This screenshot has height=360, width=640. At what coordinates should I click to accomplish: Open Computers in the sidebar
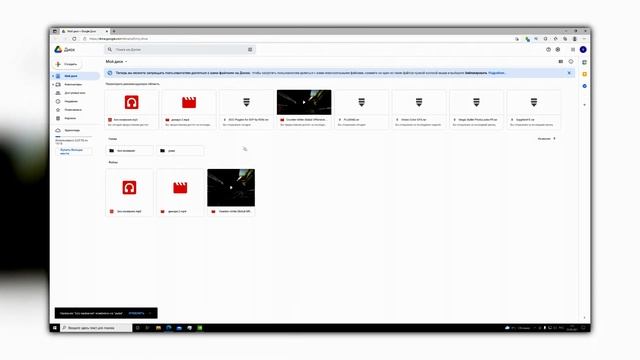point(73,84)
